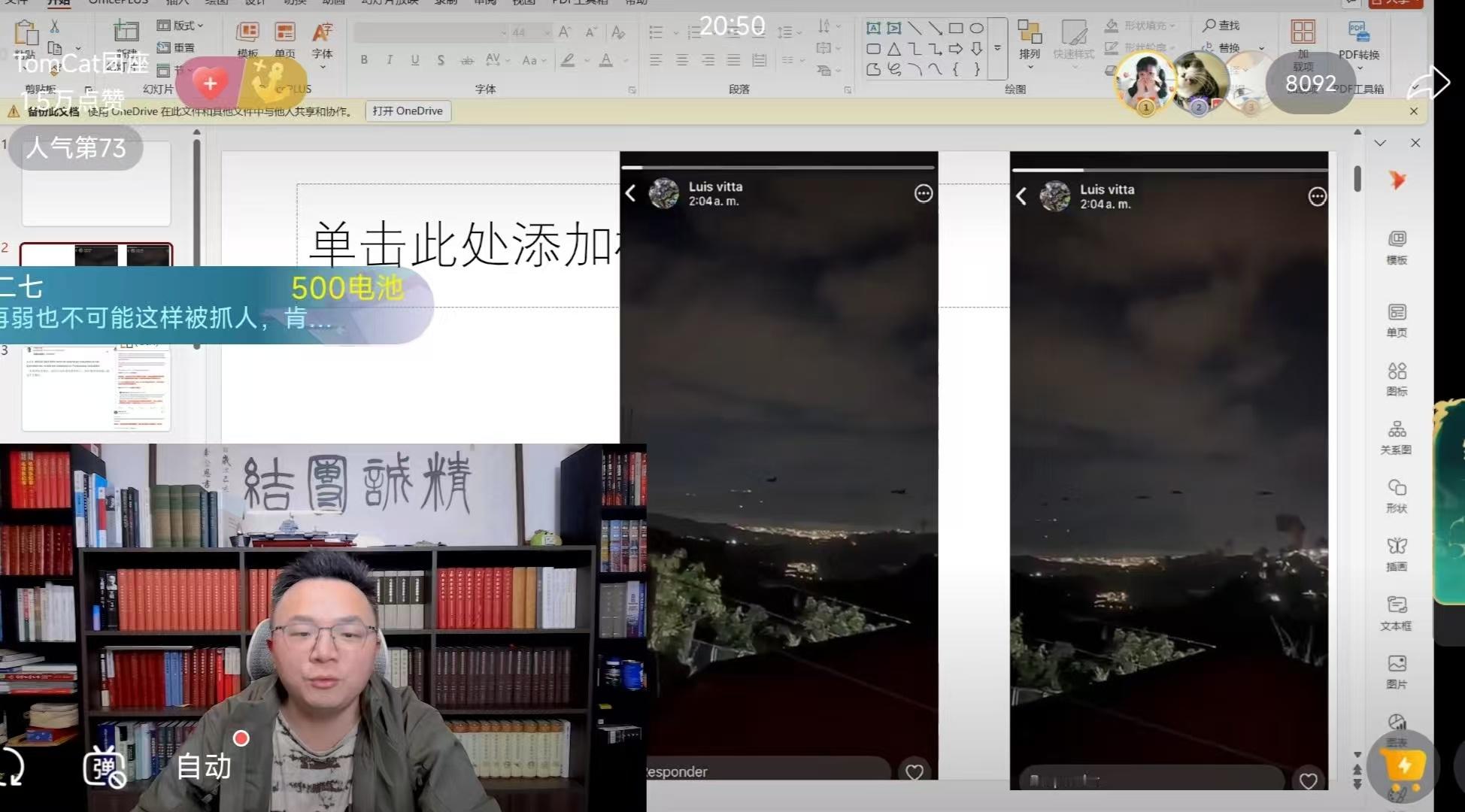Toggle underline formatting
This screenshot has width=1465, height=812.
pyautogui.click(x=415, y=60)
